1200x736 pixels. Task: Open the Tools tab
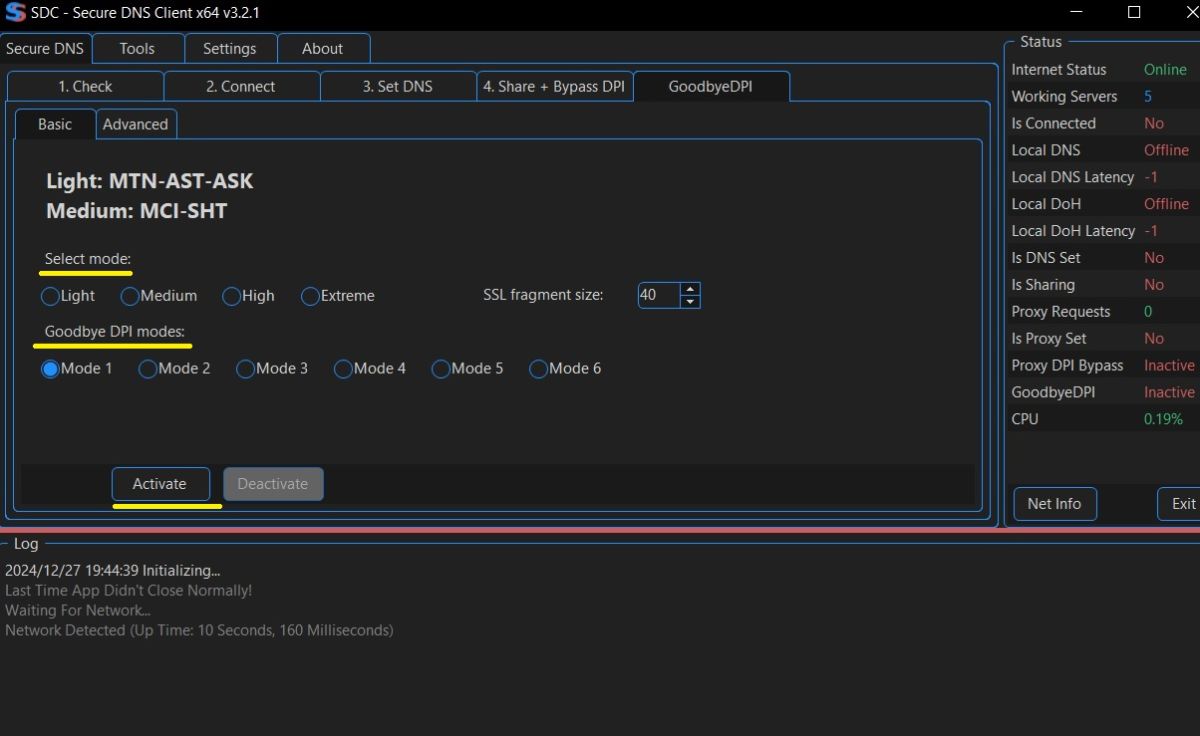[137, 48]
